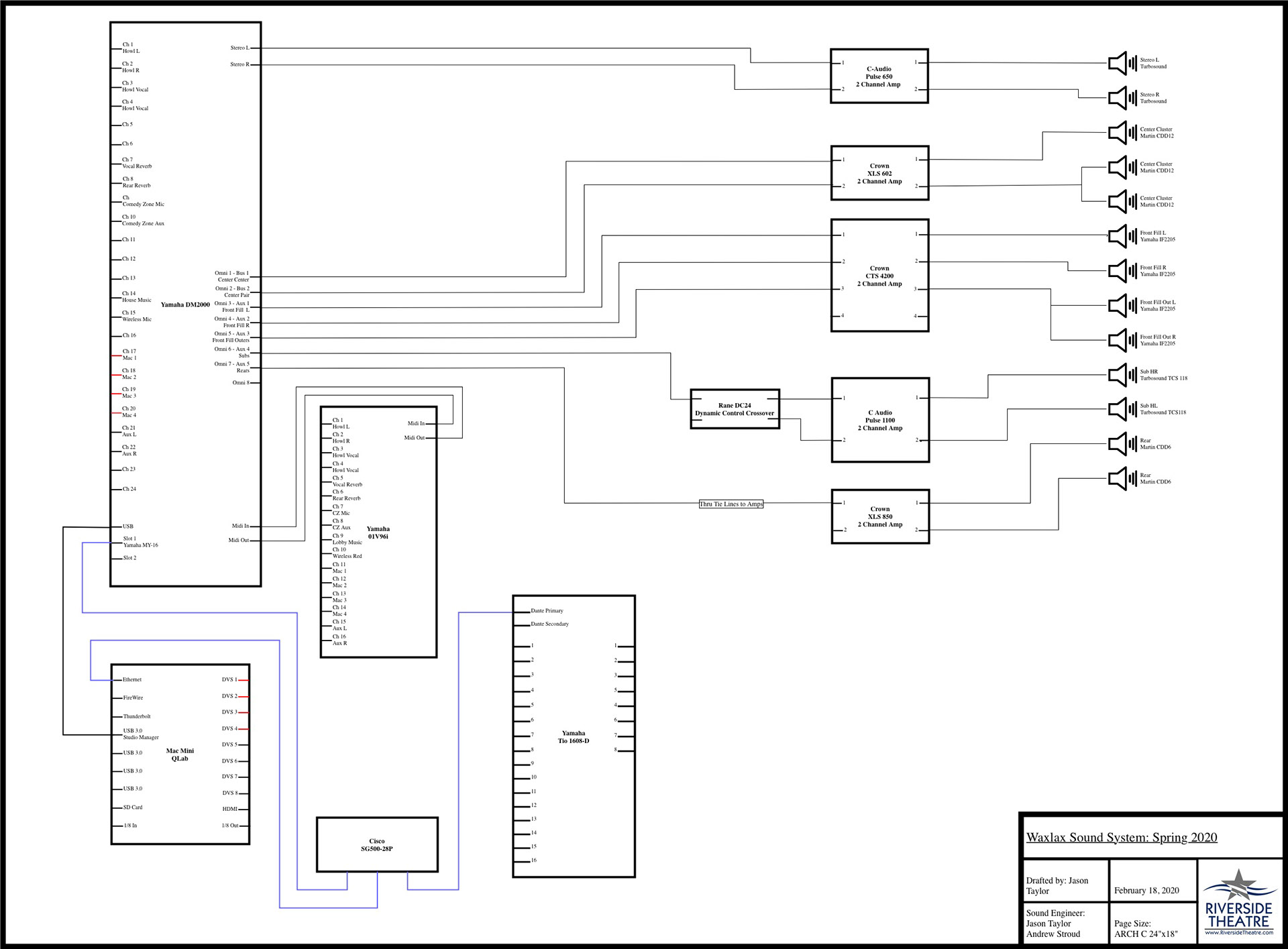Select Dante Secondary on Yamaha Tio
Screen dimensions: 1288x949
coord(550,624)
